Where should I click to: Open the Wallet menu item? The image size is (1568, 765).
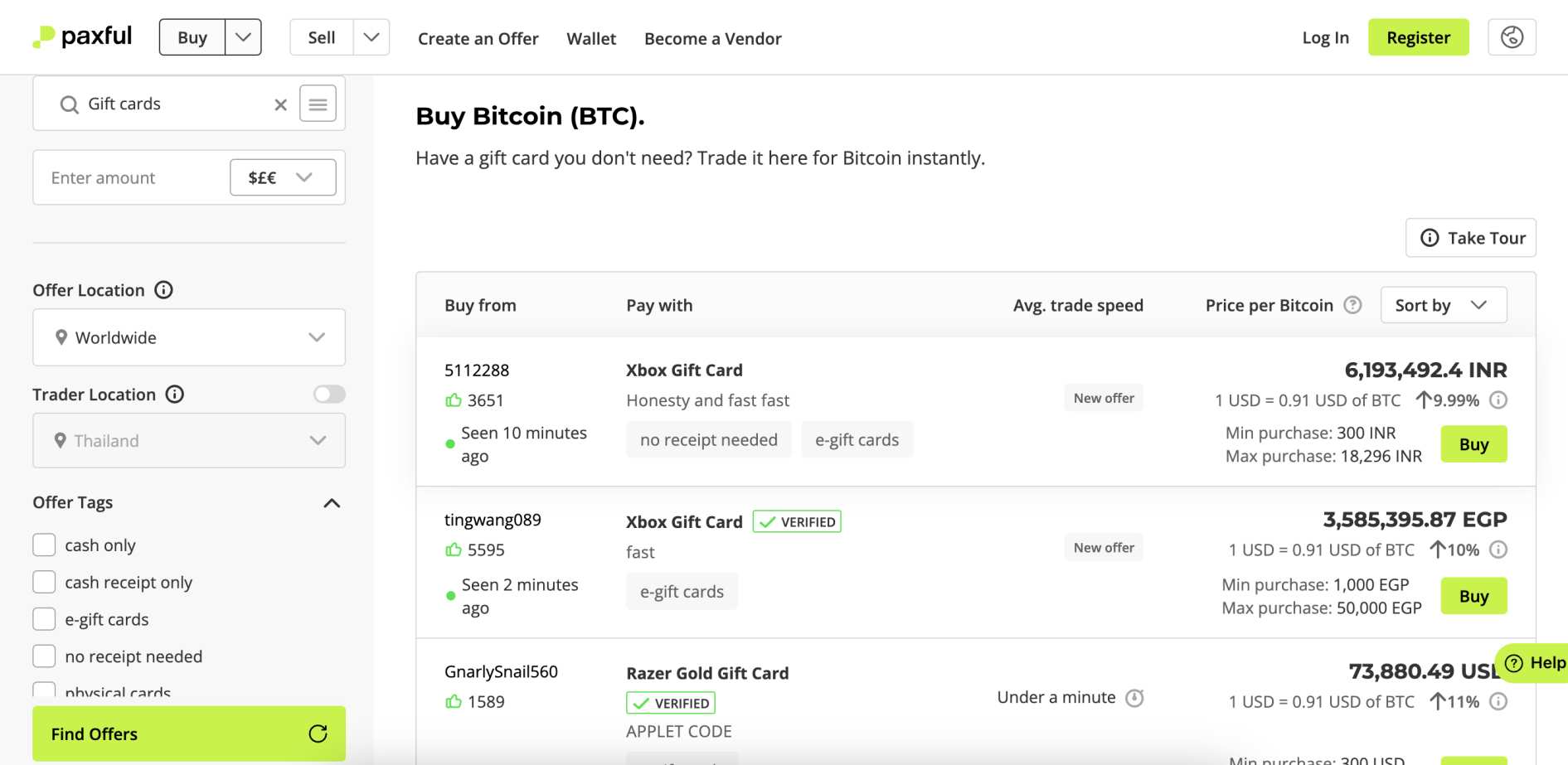(x=590, y=38)
